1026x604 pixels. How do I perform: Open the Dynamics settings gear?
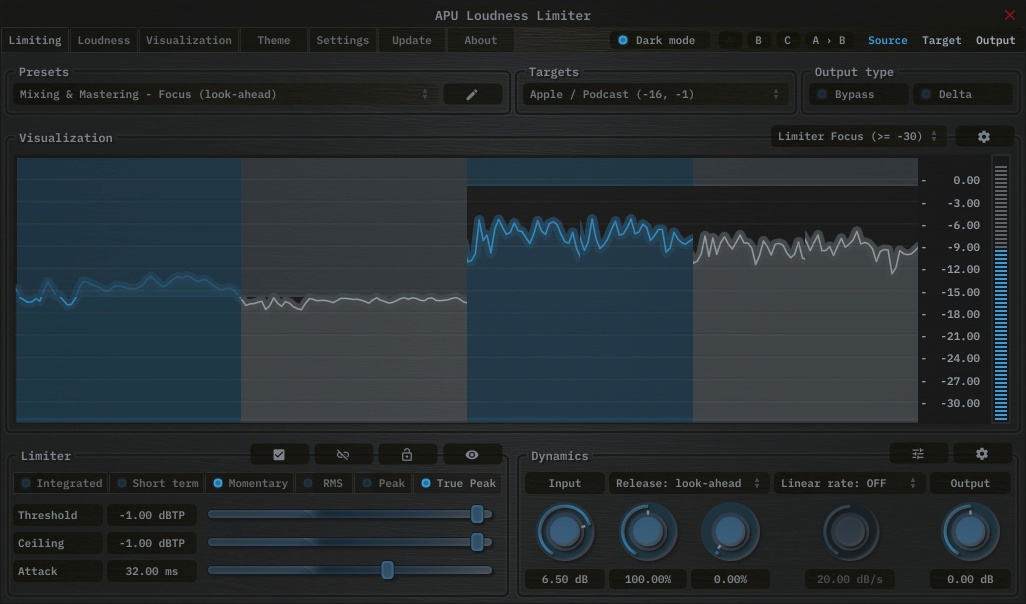pos(982,453)
